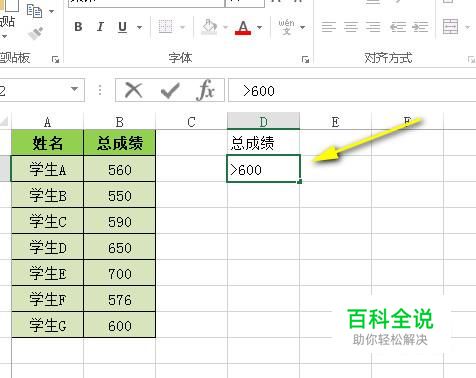Click cell 总成绩 in column D
This screenshot has width=476, height=378.
tap(263, 143)
